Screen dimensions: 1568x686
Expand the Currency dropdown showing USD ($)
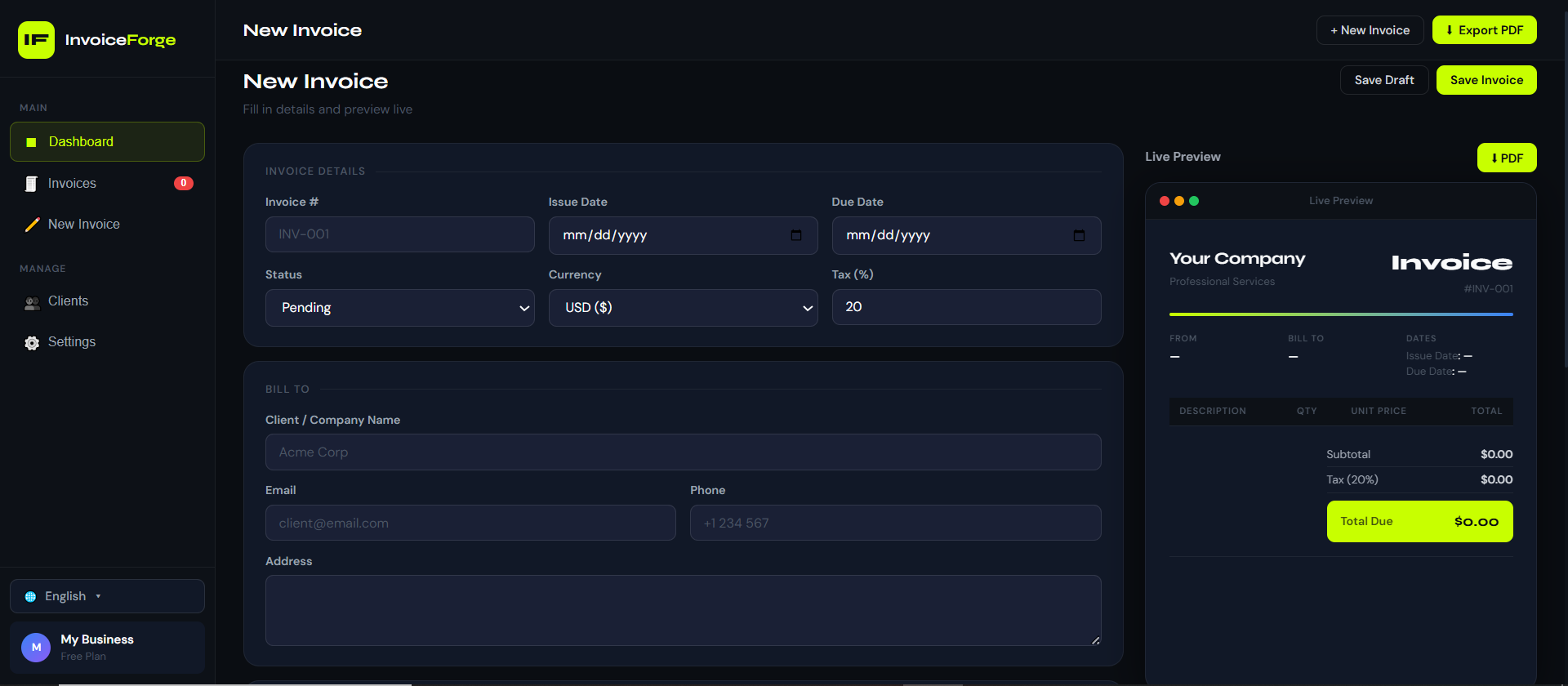(684, 308)
